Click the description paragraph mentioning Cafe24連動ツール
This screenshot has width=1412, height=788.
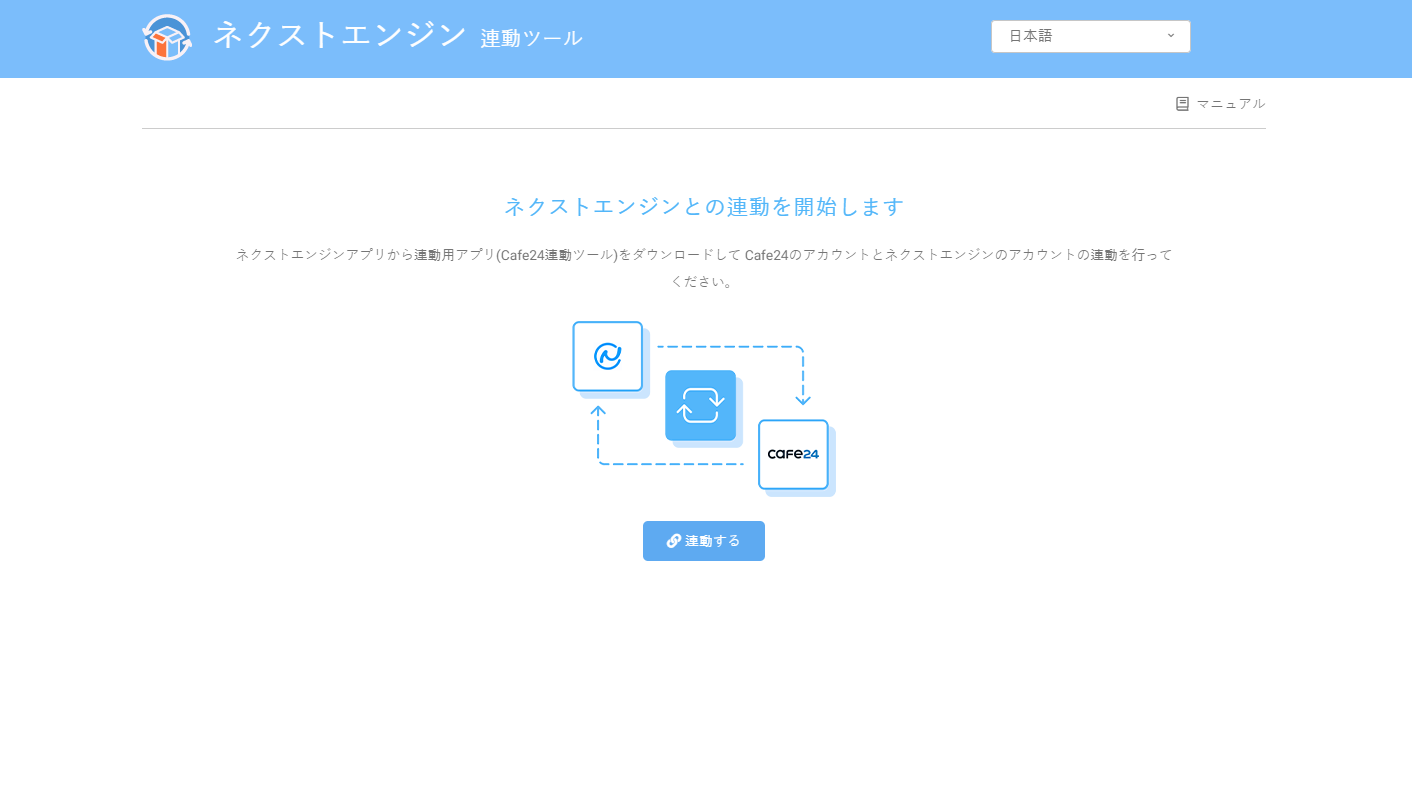(x=704, y=268)
